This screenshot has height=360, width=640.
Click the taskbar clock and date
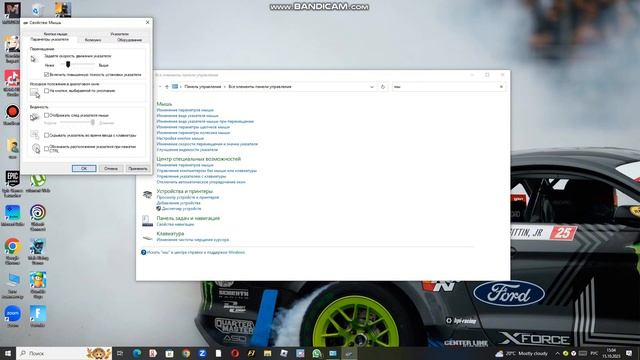(x=611, y=353)
